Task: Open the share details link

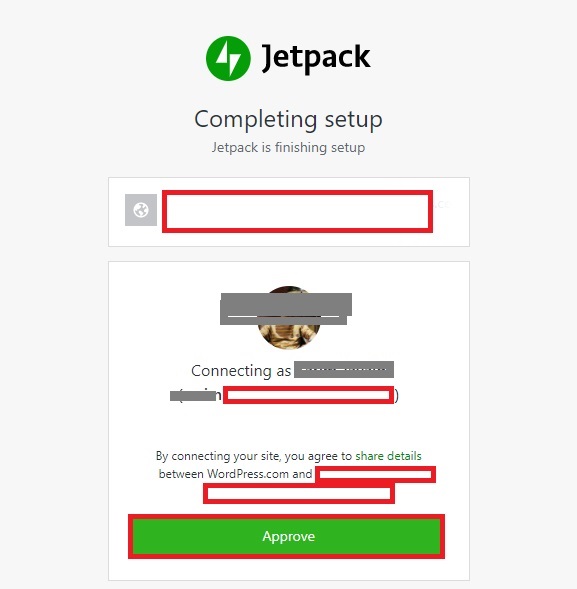Action: [x=388, y=456]
